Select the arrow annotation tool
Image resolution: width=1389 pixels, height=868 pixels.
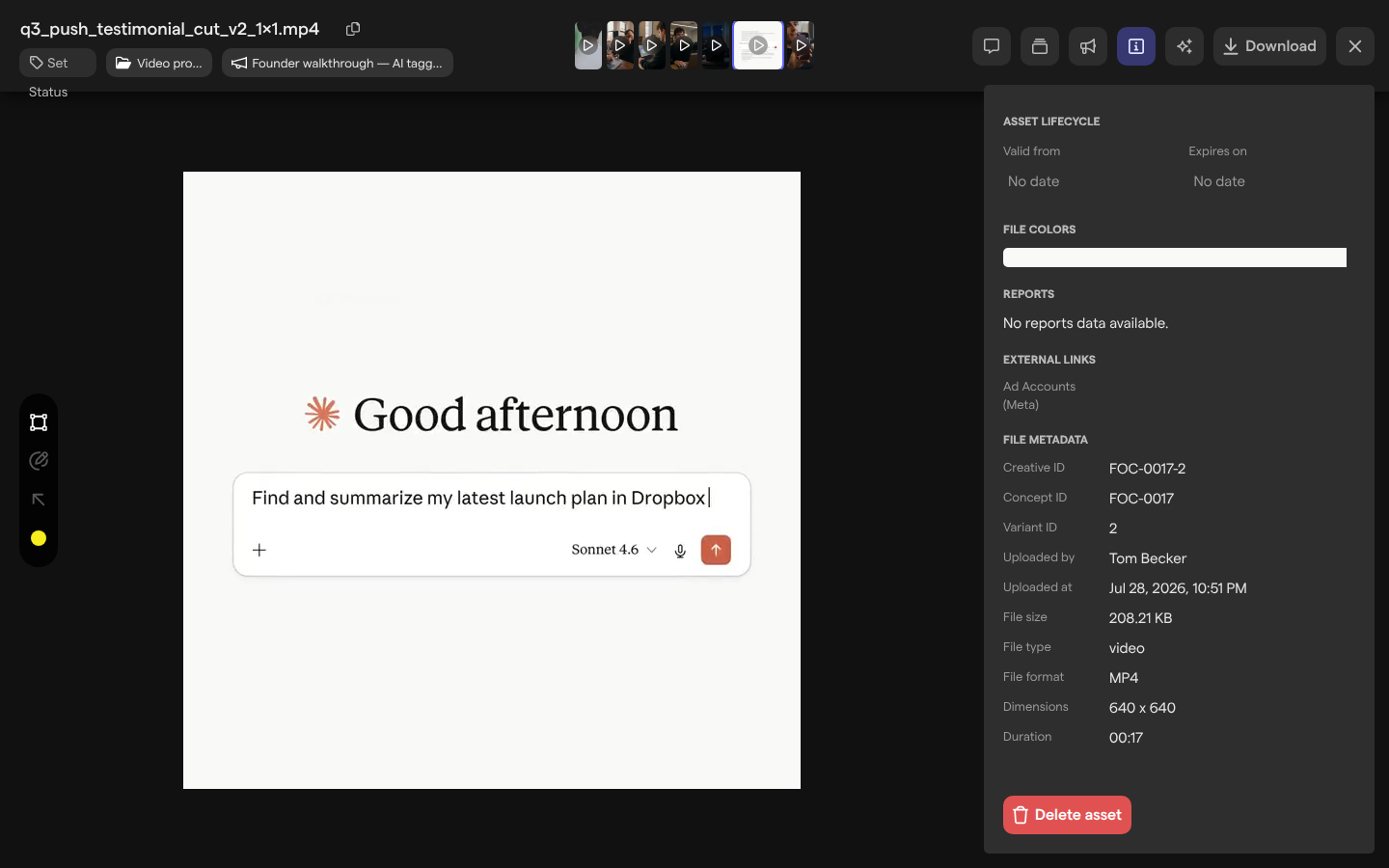39,500
